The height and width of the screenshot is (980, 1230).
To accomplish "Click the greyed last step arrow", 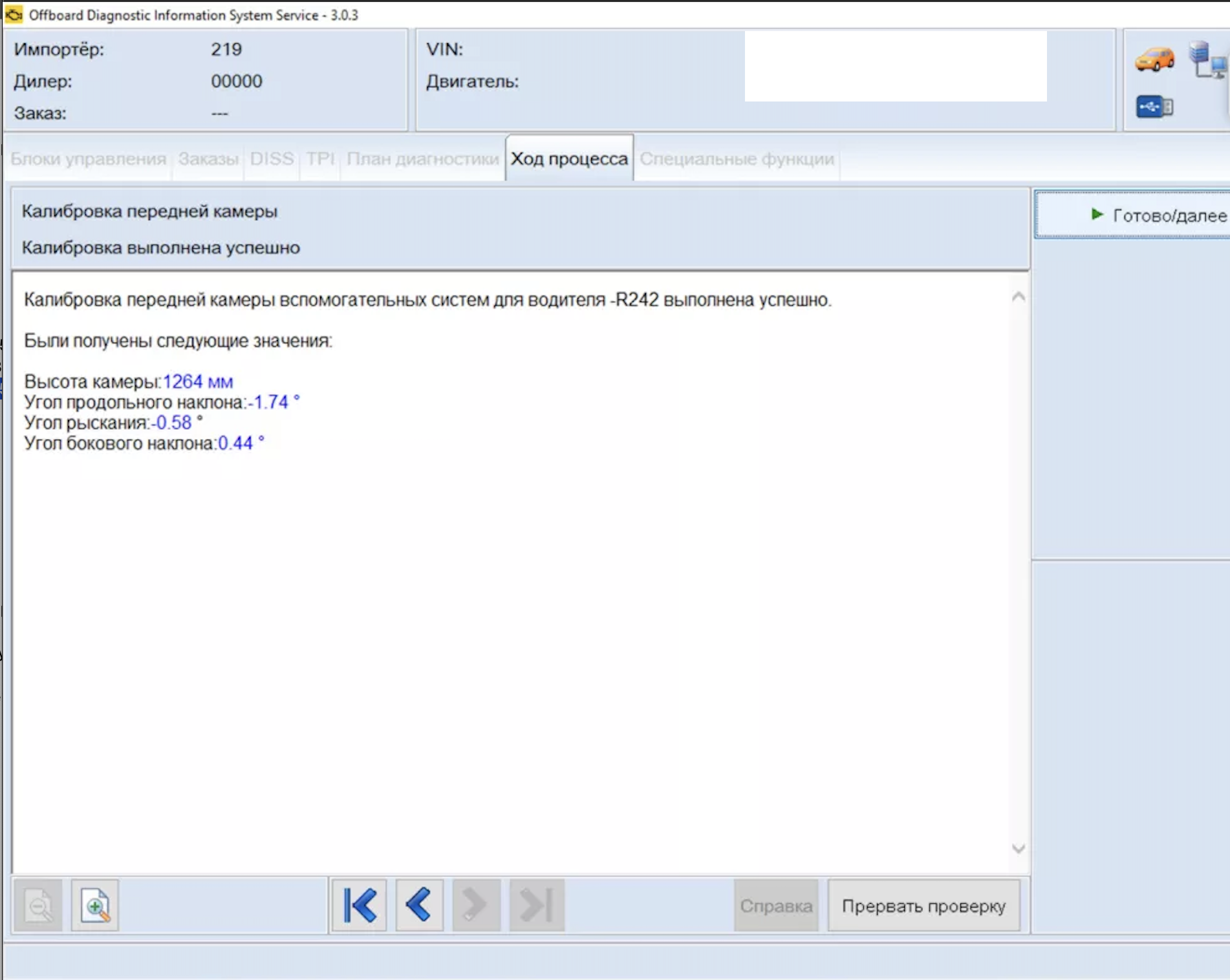I will (x=537, y=905).
